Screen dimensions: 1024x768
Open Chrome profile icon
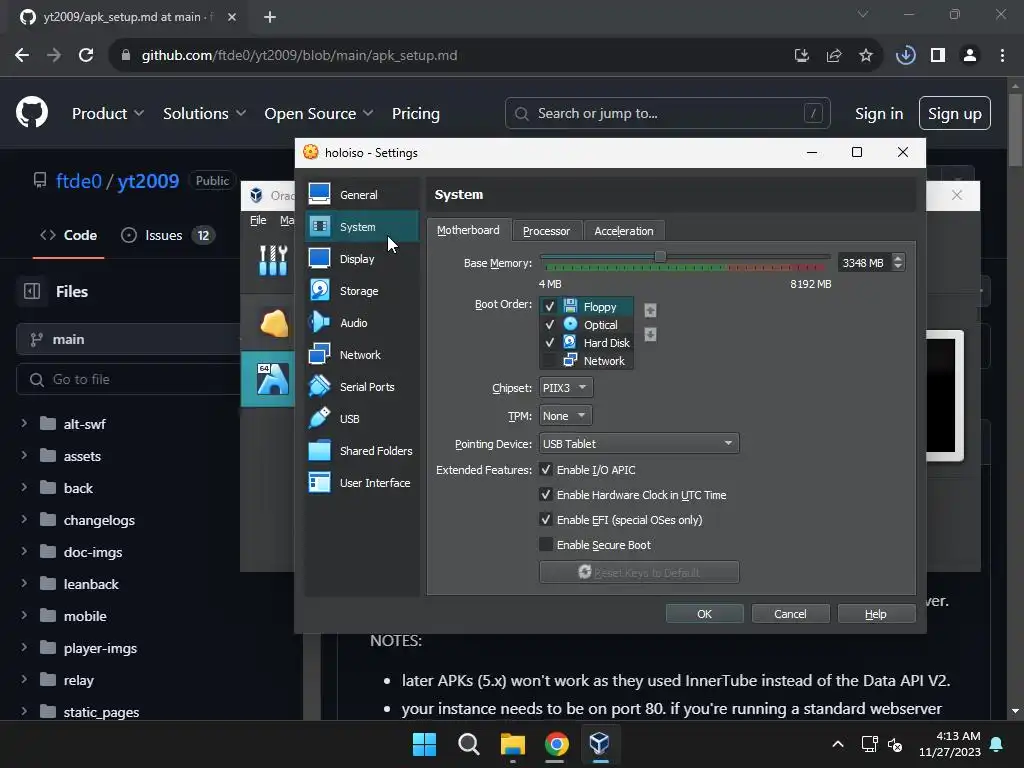(970, 56)
